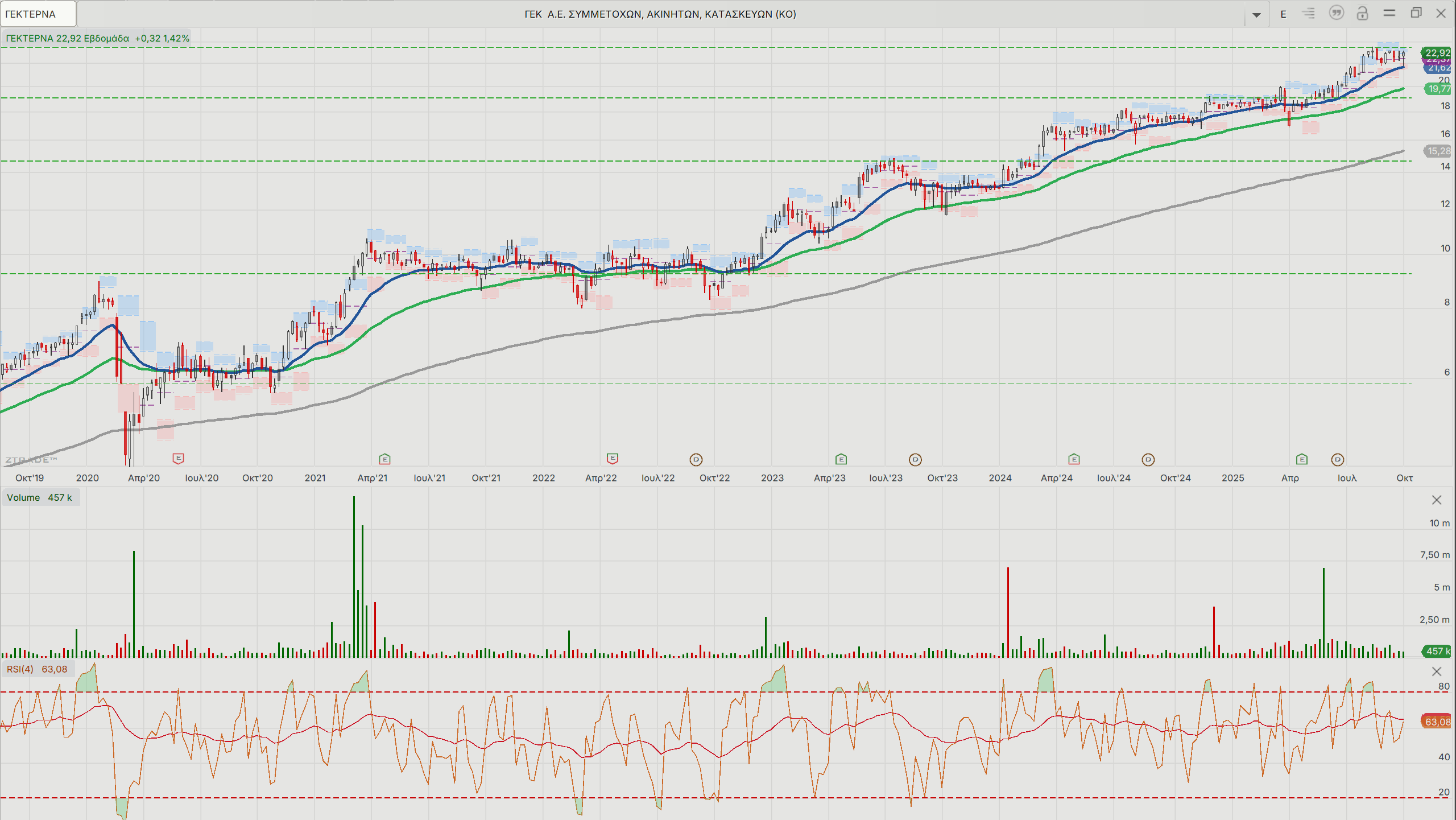
Task: Click the 'E' period button in title bar
Action: click(1284, 14)
